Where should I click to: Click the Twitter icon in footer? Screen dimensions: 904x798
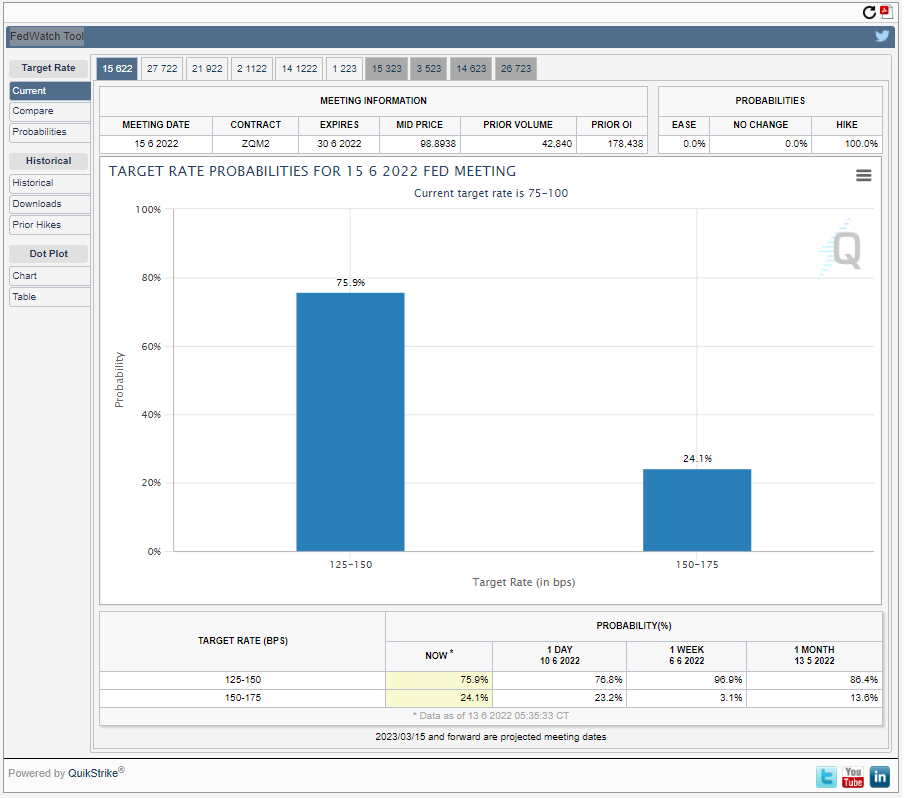click(827, 777)
